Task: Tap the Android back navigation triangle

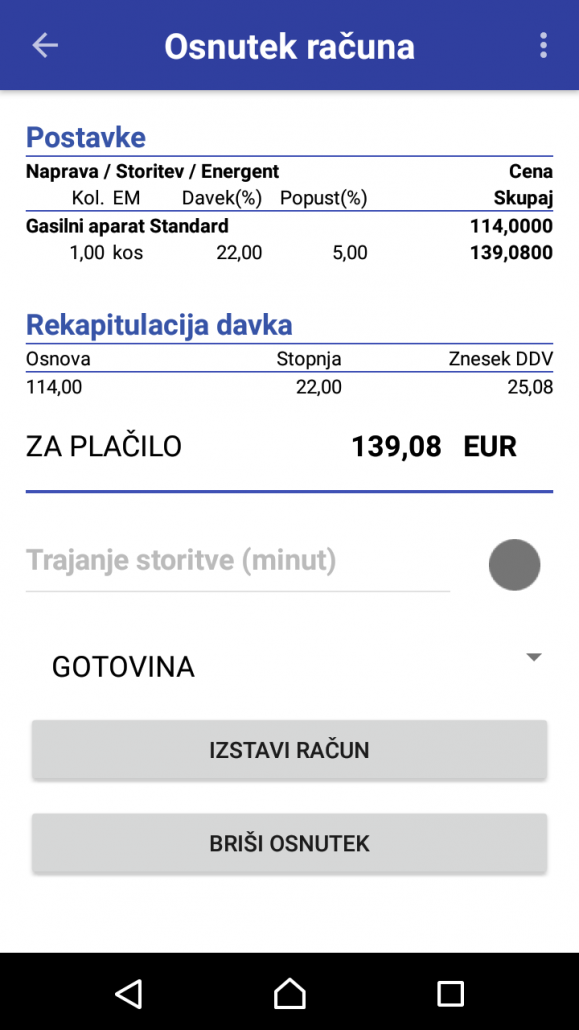Action: click(x=129, y=993)
